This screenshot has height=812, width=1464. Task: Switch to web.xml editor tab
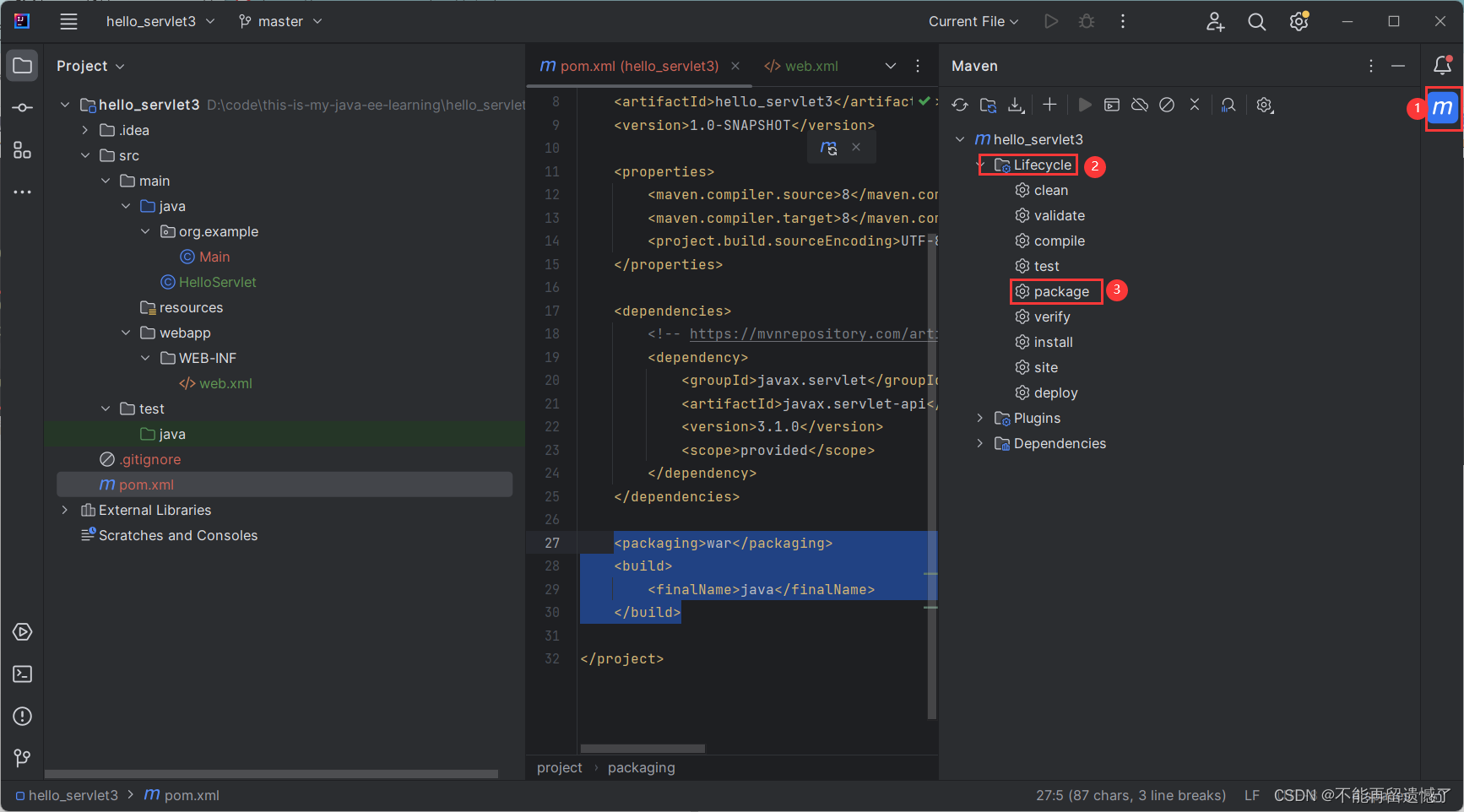point(801,66)
